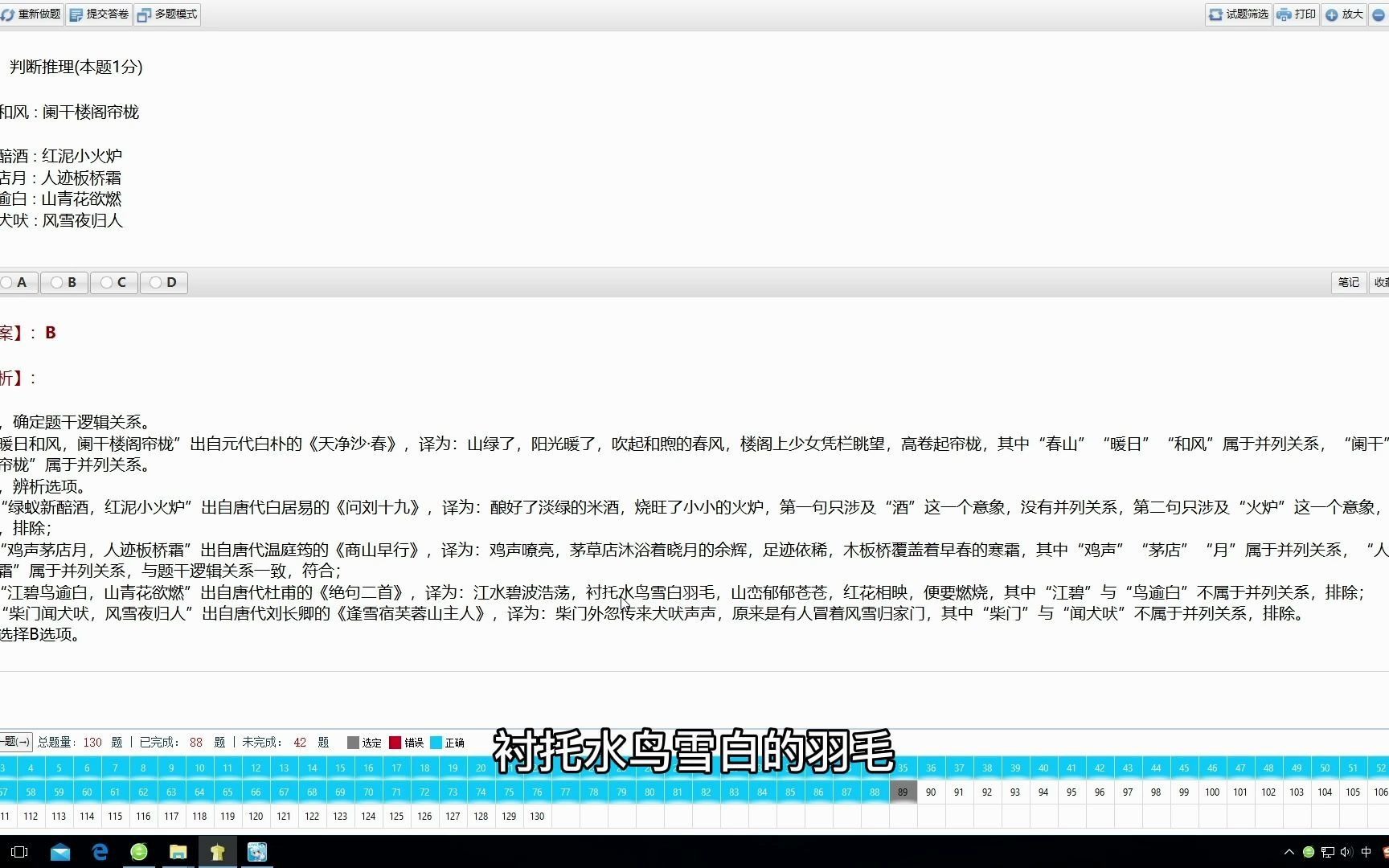1389x868 pixels.
Task: Click the unfinished count 42 in status bar
Action: tap(300, 743)
